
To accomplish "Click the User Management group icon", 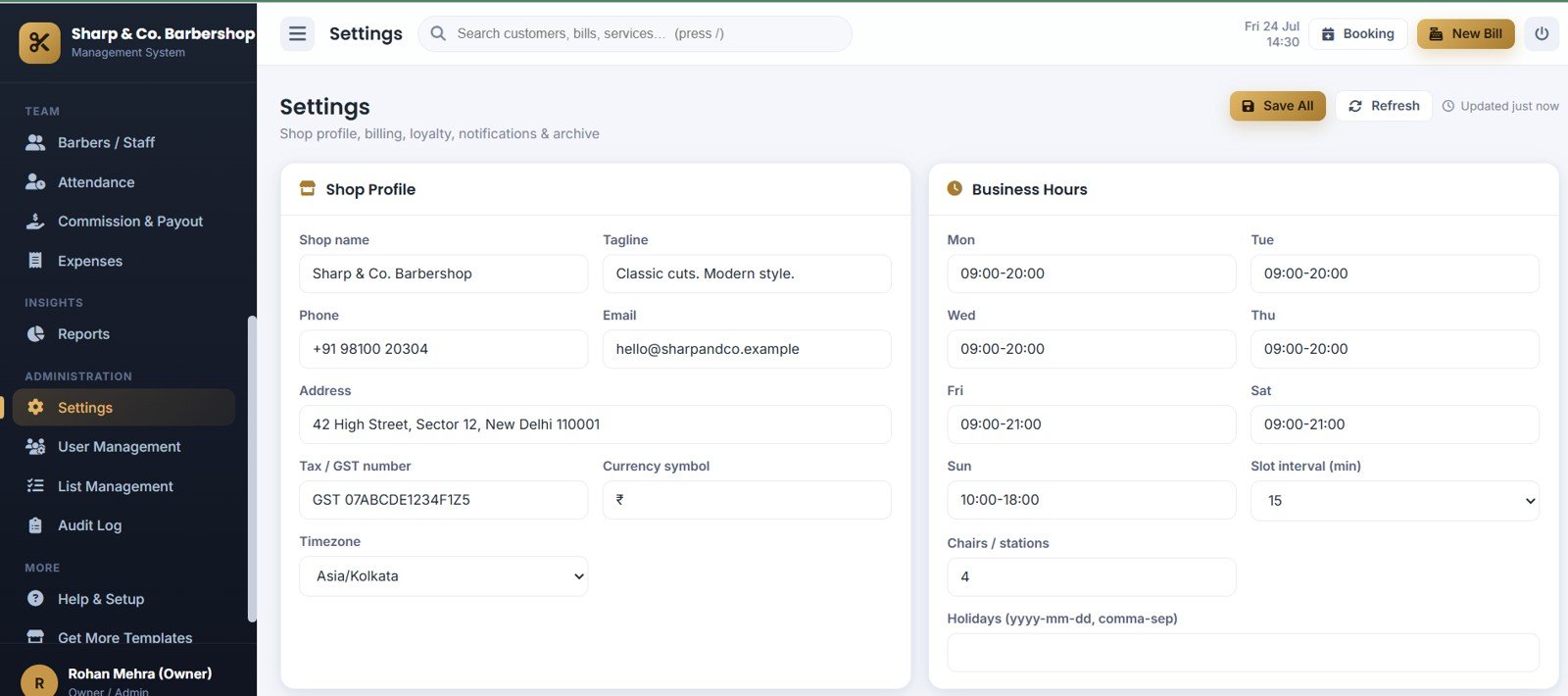I will 35,447.
